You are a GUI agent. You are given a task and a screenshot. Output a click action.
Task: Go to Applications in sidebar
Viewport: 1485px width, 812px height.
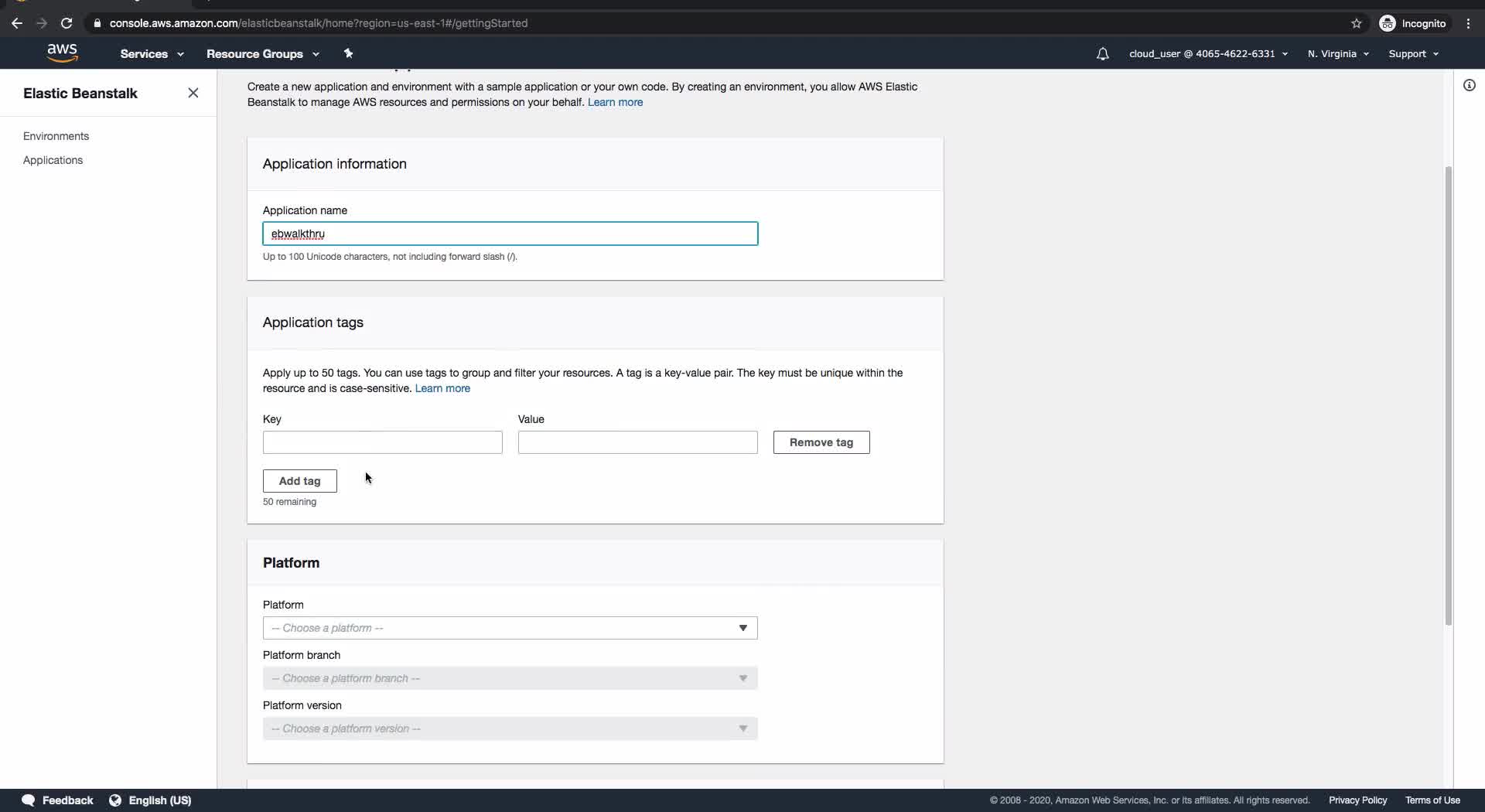coord(53,160)
